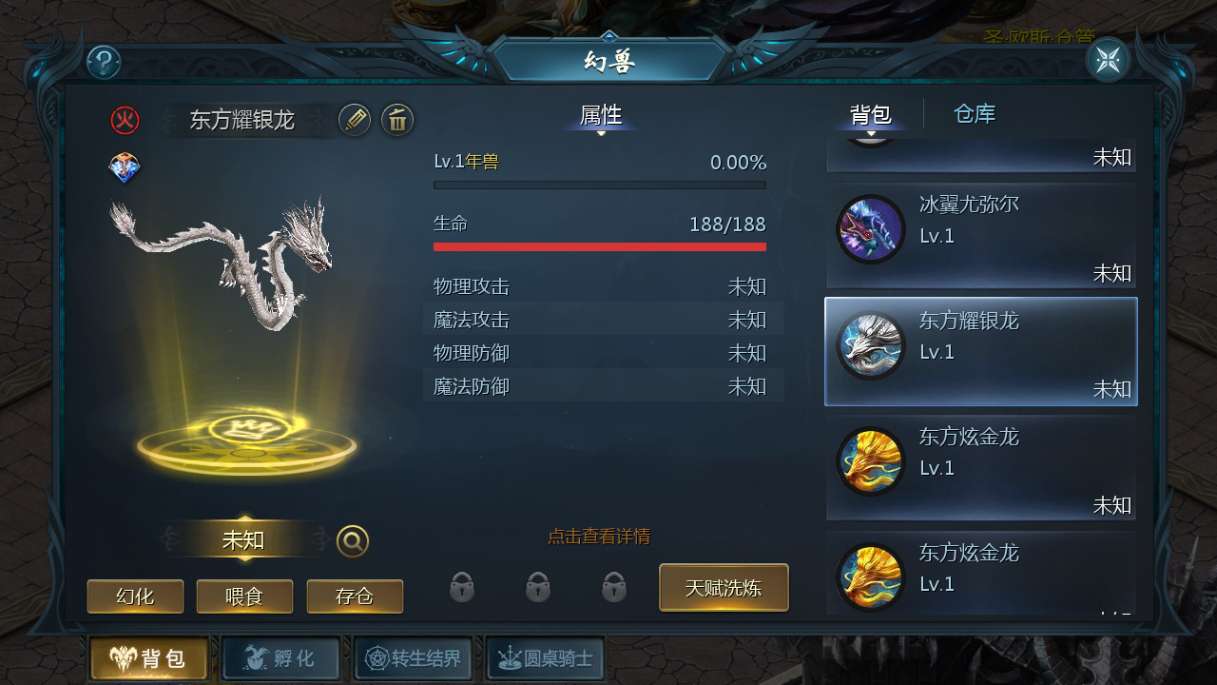Click the first locked talent slot
Viewport: 1217px width, 685px height.
[461, 587]
